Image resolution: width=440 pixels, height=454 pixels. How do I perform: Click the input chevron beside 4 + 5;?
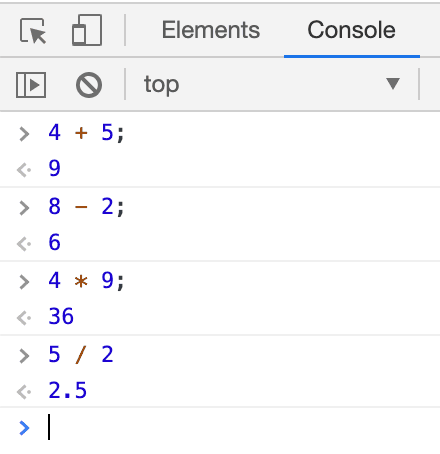(24, 134)
